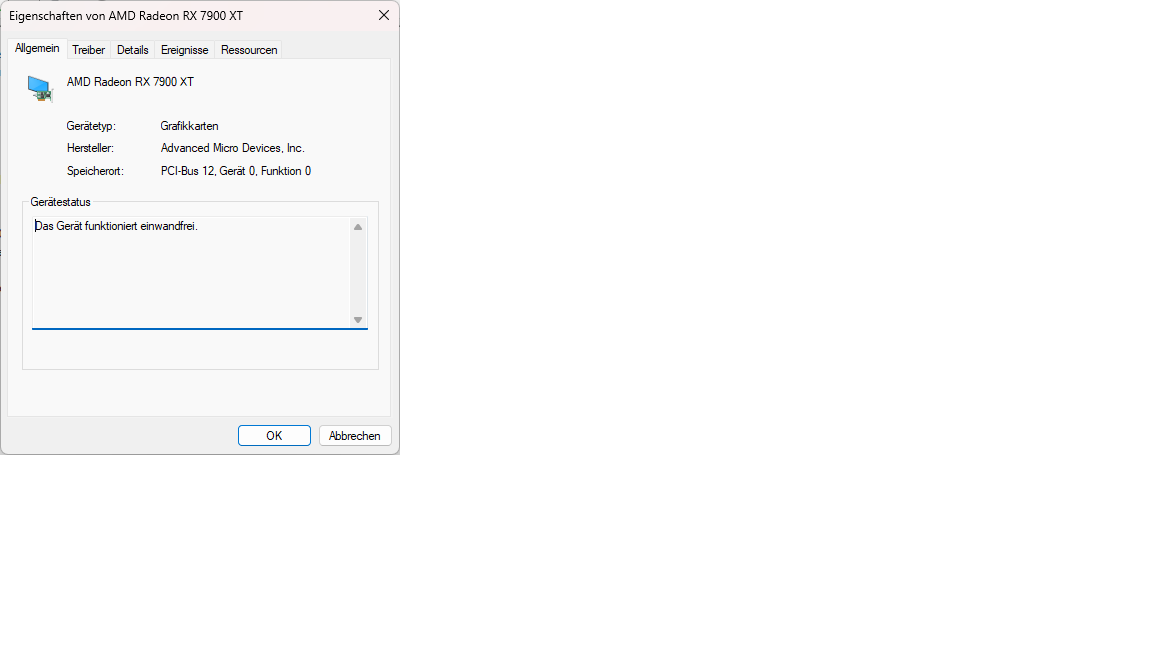Open the Details tab
Image resolution: width=1152 pixels, height=648 pixels.
click(132, 50)
